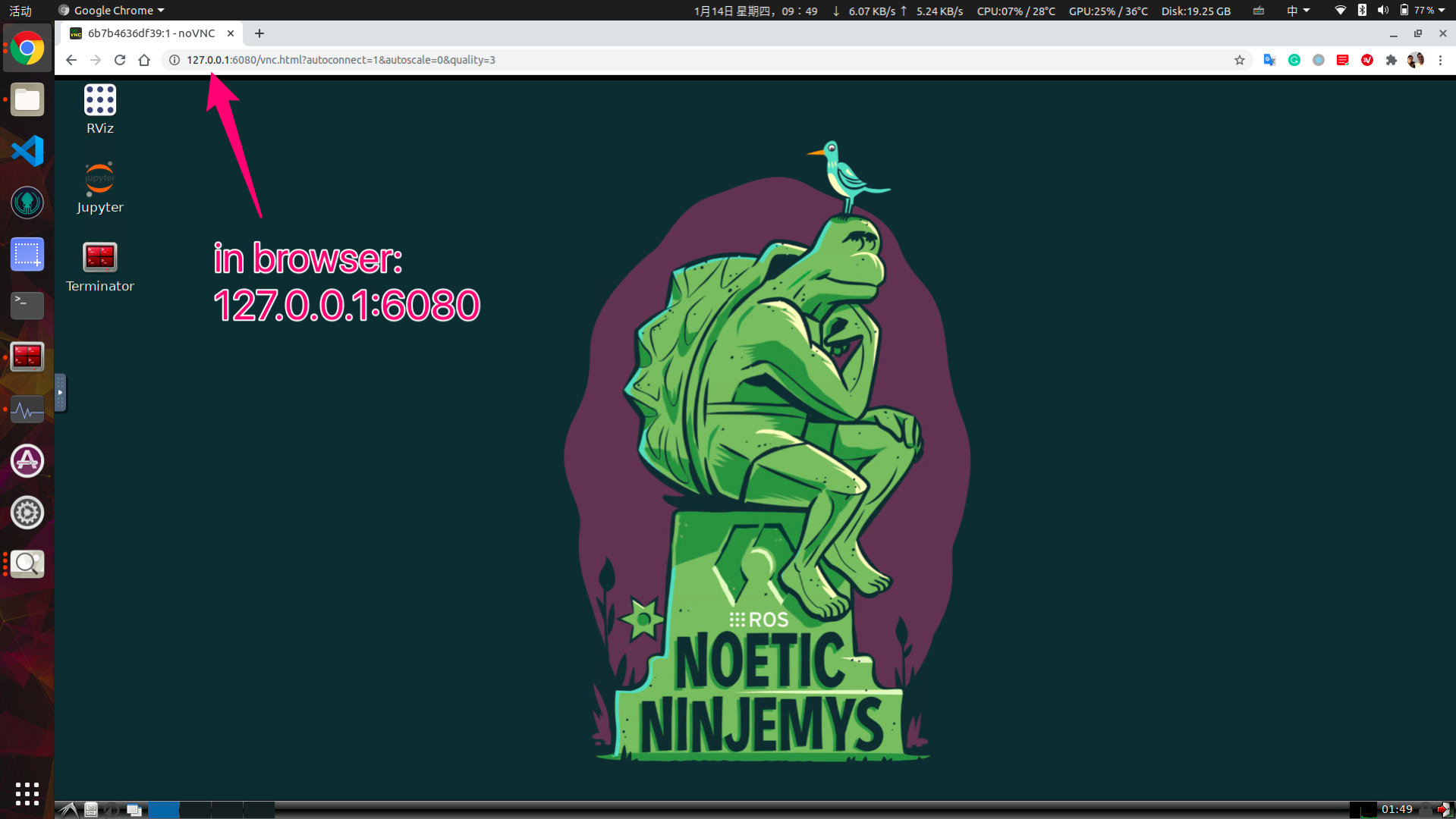Open Google Chrome from Ubuntu dock
The image size is (1456, 819).
[x=27, y=49]
